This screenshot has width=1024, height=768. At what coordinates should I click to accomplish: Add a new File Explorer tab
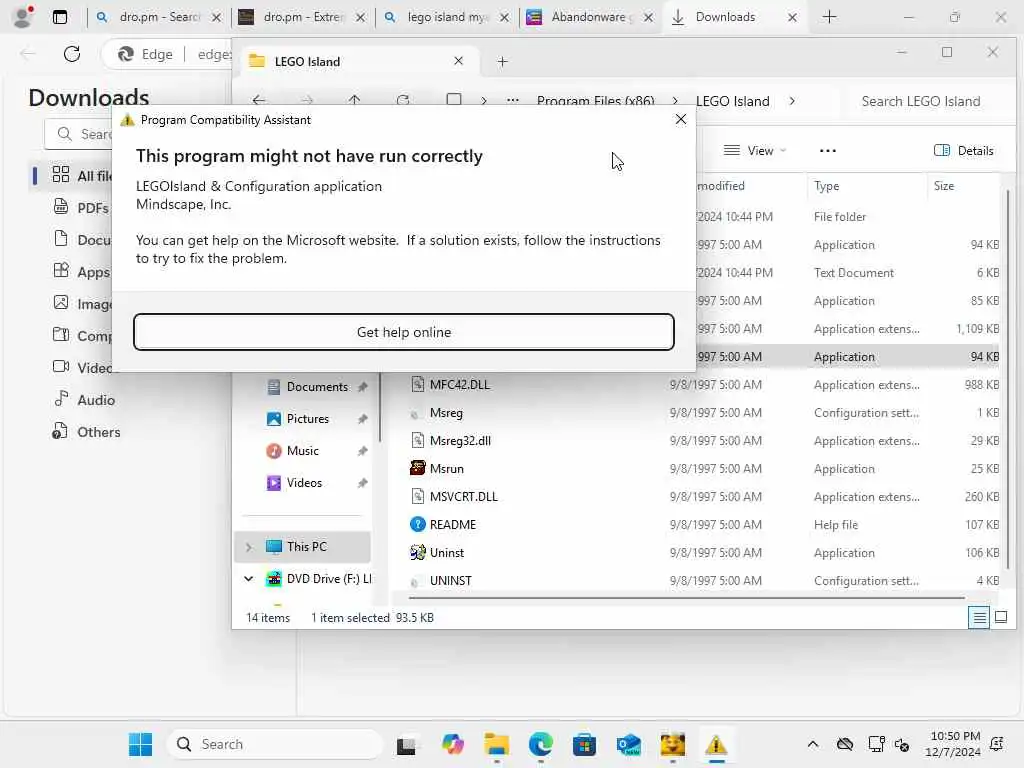pyautogui.click(x=502, y=61)
